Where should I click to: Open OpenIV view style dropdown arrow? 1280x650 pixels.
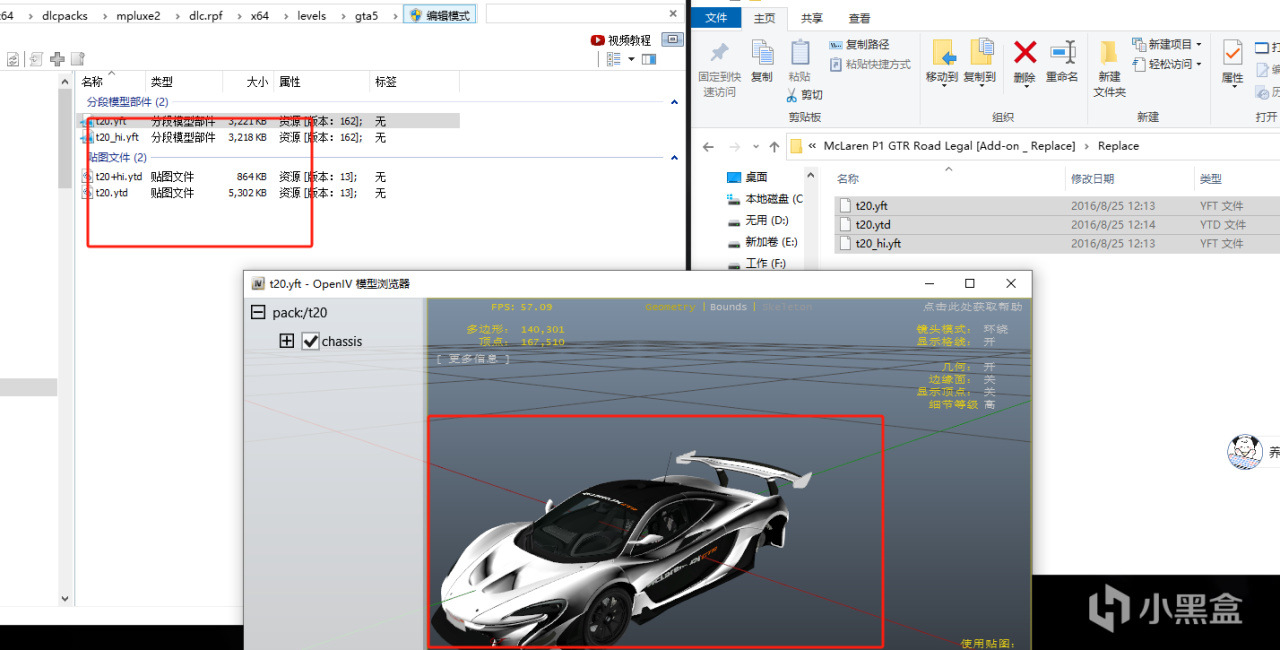coord(631,59)
